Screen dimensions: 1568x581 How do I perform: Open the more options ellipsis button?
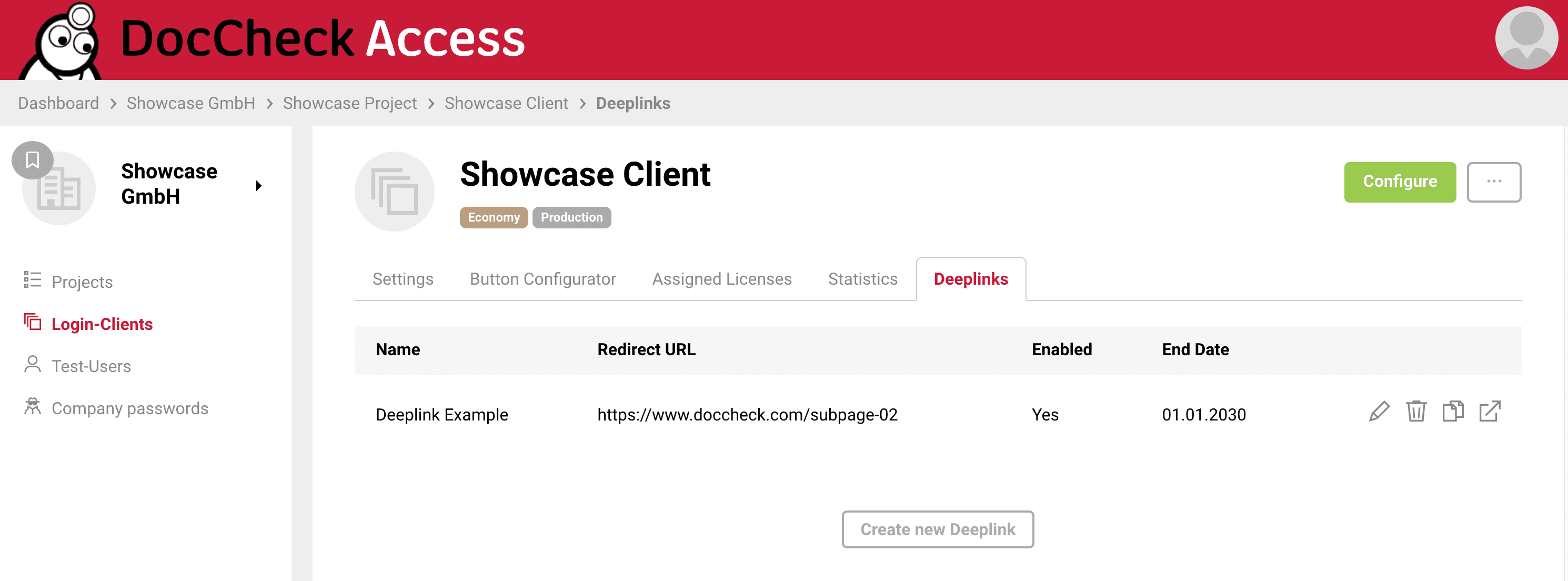point(1494,182)
